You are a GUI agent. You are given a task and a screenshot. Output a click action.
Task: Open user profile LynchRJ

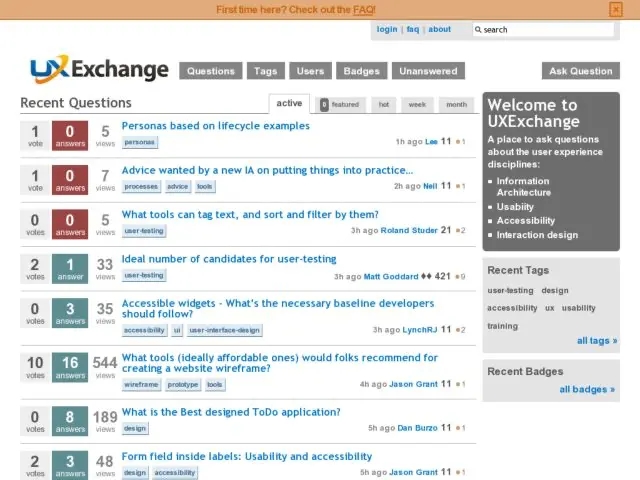coord(420,330)
